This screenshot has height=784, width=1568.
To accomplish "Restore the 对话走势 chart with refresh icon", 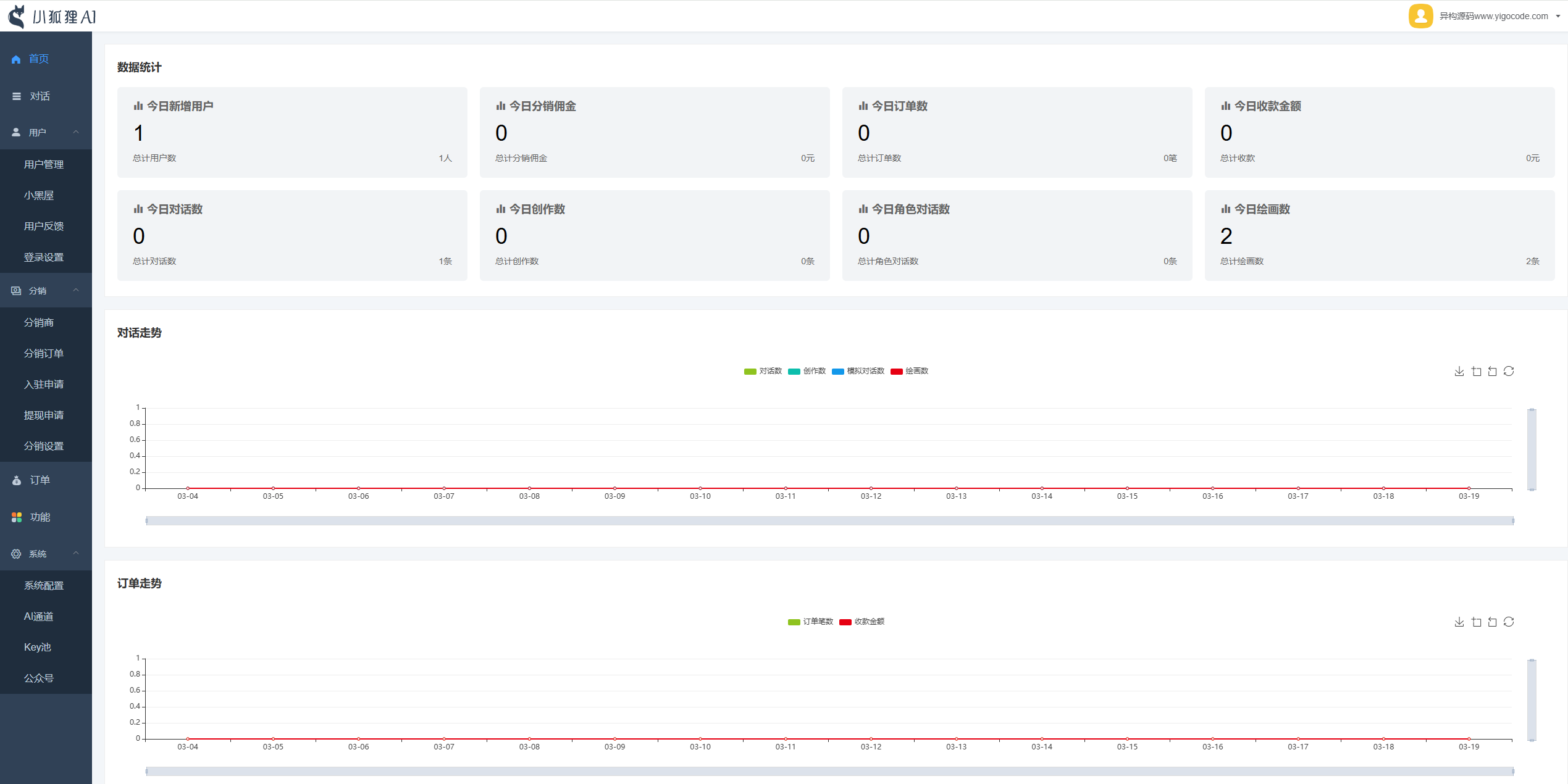I will coord(1509,371).
